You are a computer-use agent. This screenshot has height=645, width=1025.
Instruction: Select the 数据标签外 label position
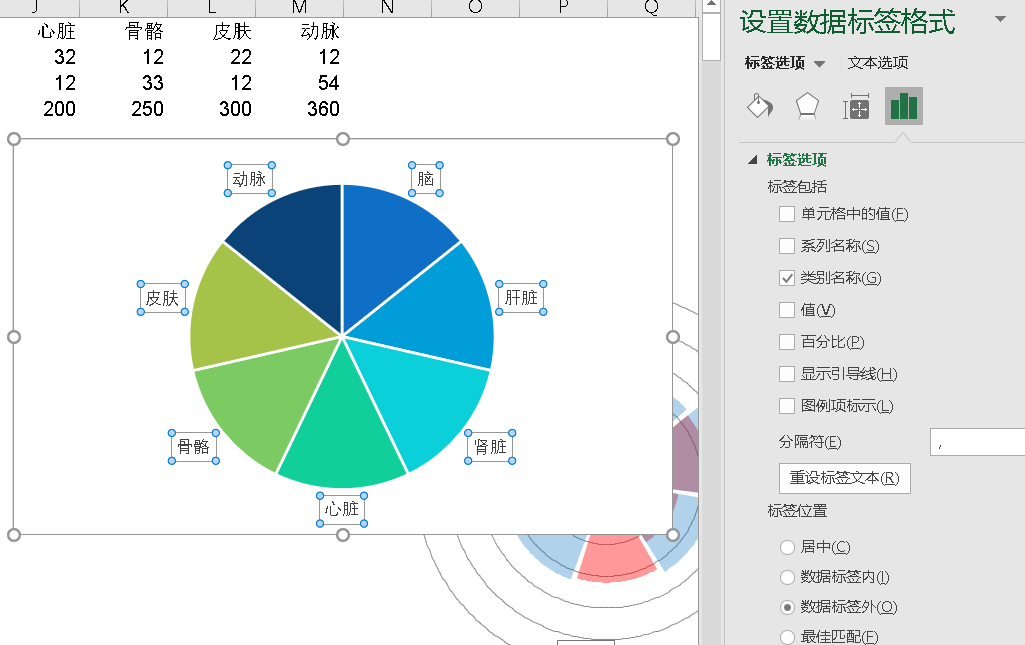788,608
